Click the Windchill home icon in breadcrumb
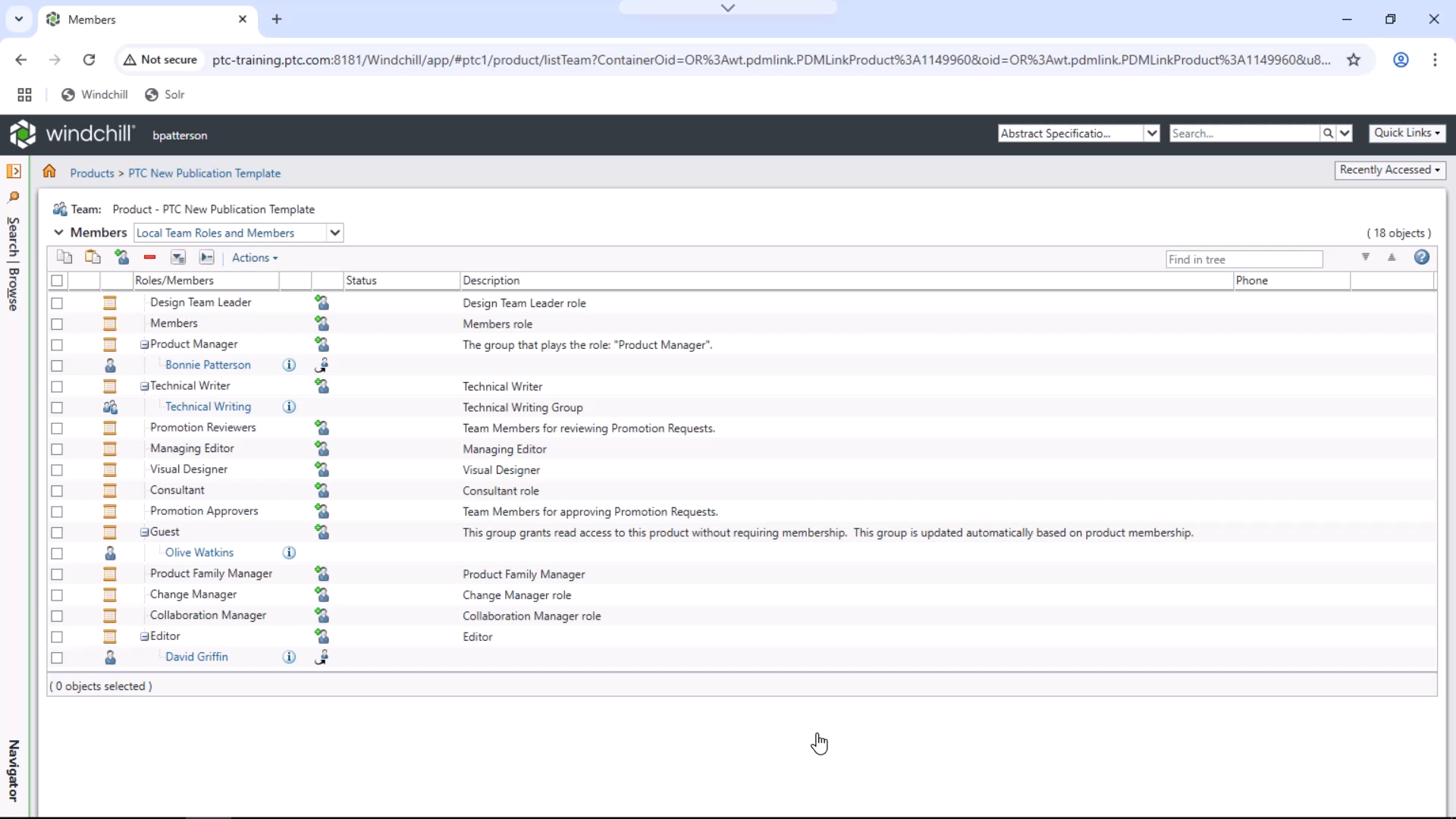Screen dimensions: 1456x819 (49, 171)
